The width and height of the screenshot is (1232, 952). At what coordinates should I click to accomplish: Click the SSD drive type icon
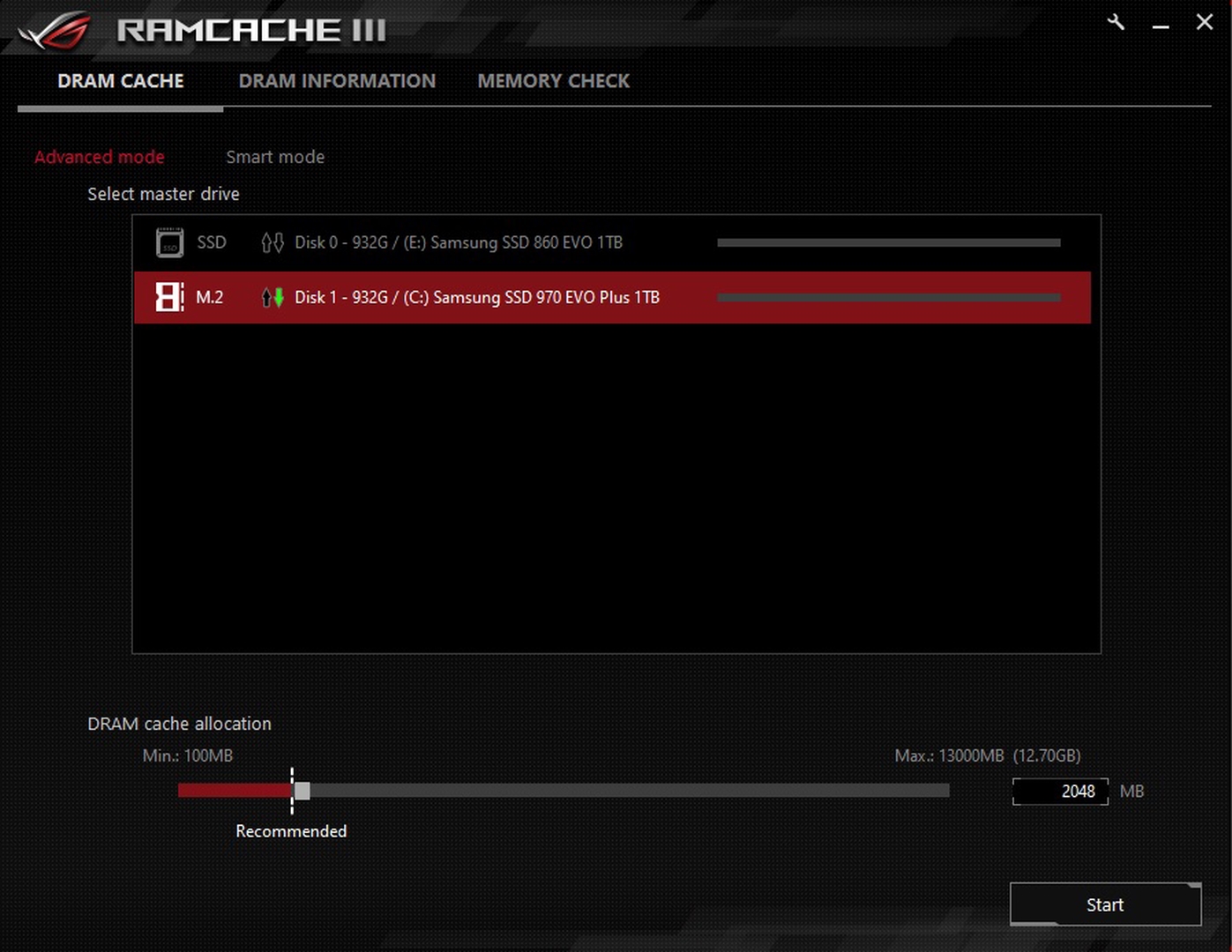[169, 242]
